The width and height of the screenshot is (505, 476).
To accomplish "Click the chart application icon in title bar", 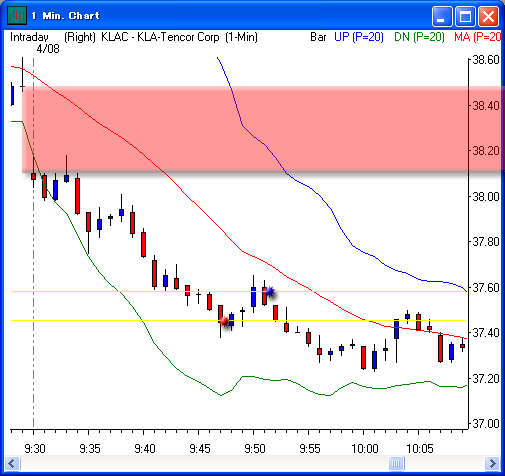I will click(x=17, y=15).
